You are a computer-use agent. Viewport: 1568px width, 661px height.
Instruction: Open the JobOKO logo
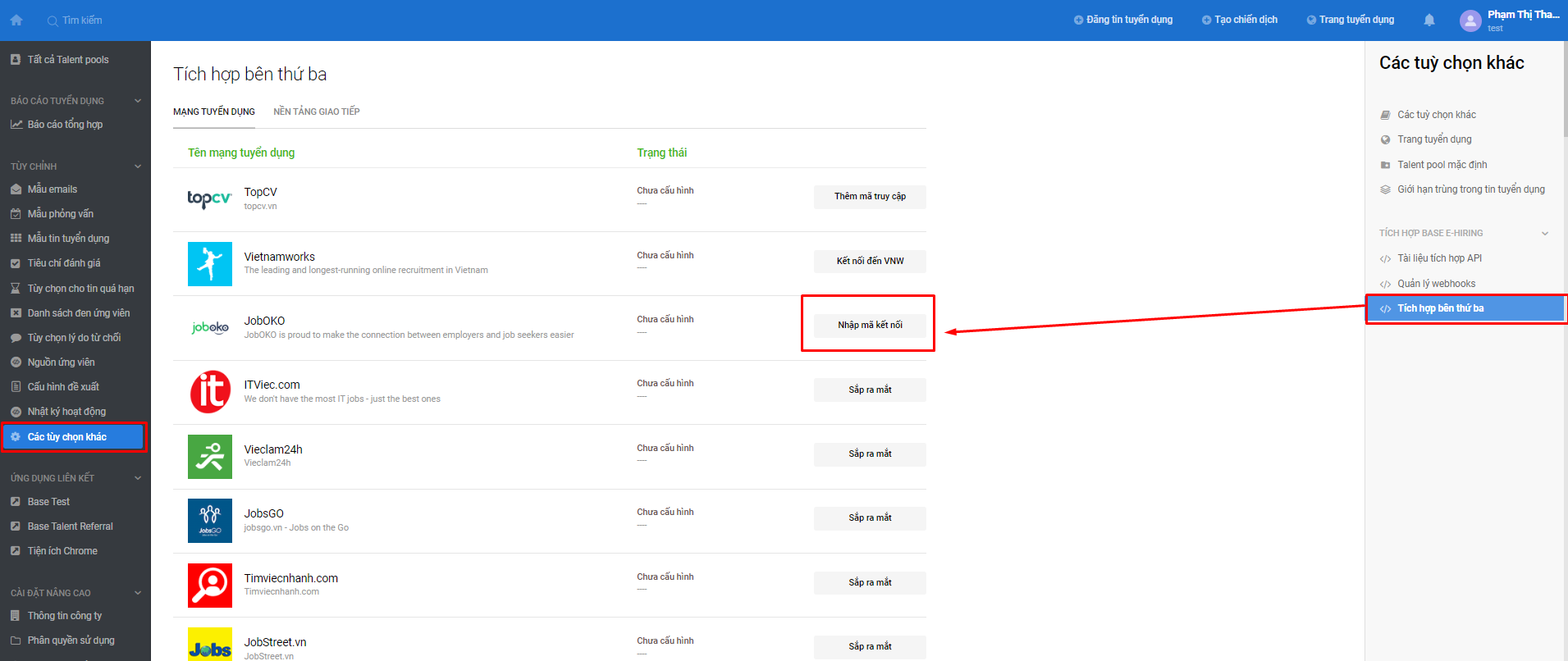coord(210,328)
